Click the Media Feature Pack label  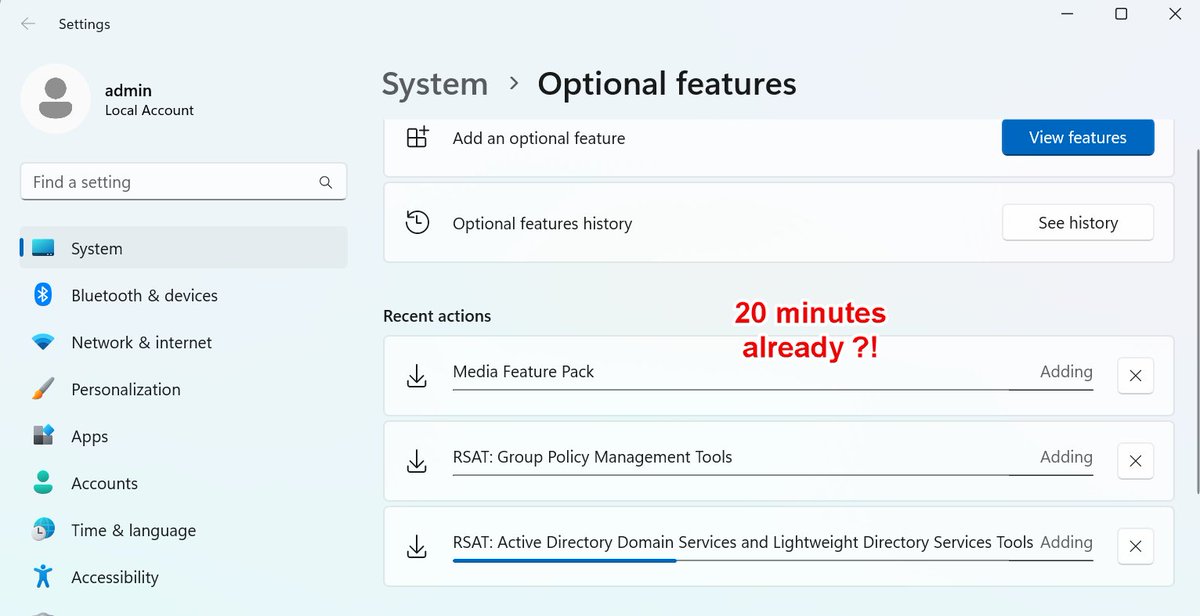523,371
